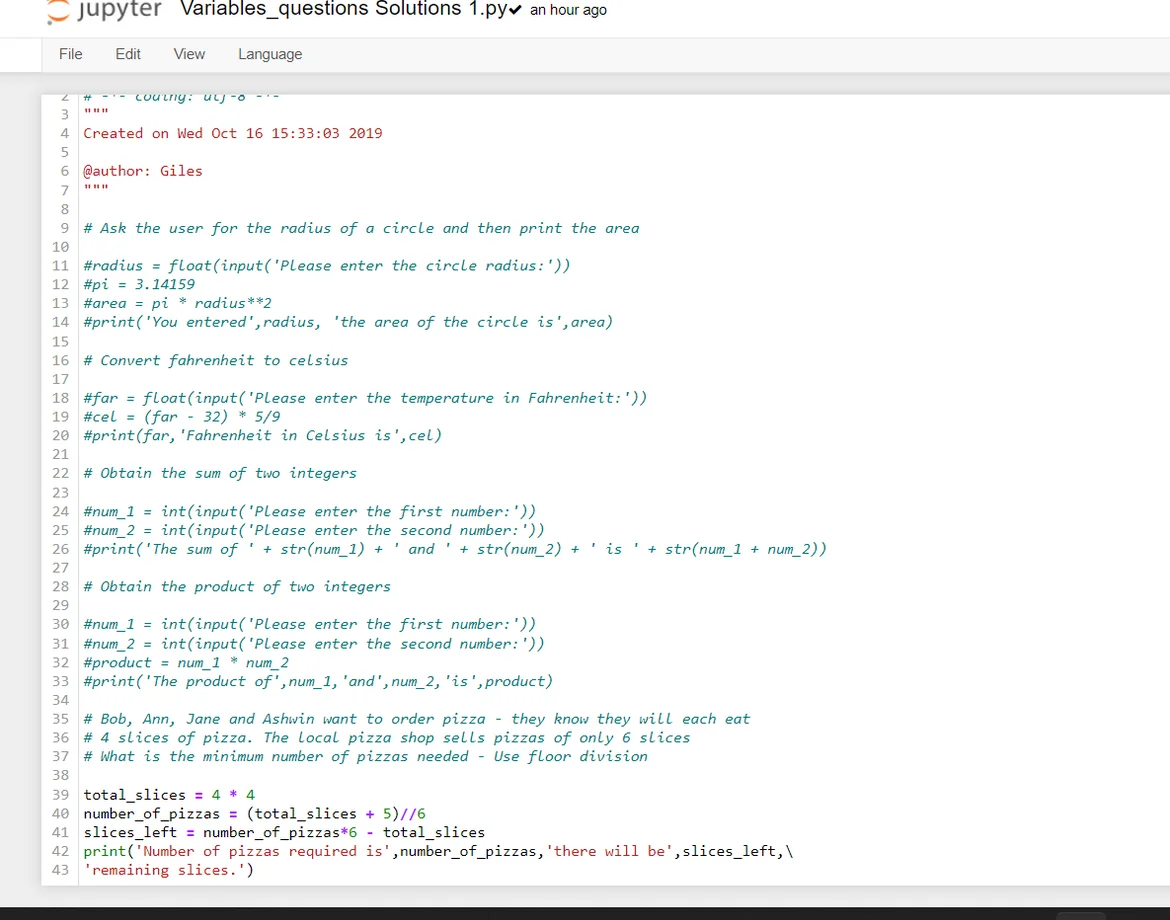The width and height of the screenshot is (1170, 920).
Task: Click the 'an hour ago' save timestamp
Action: pos(568,10)
